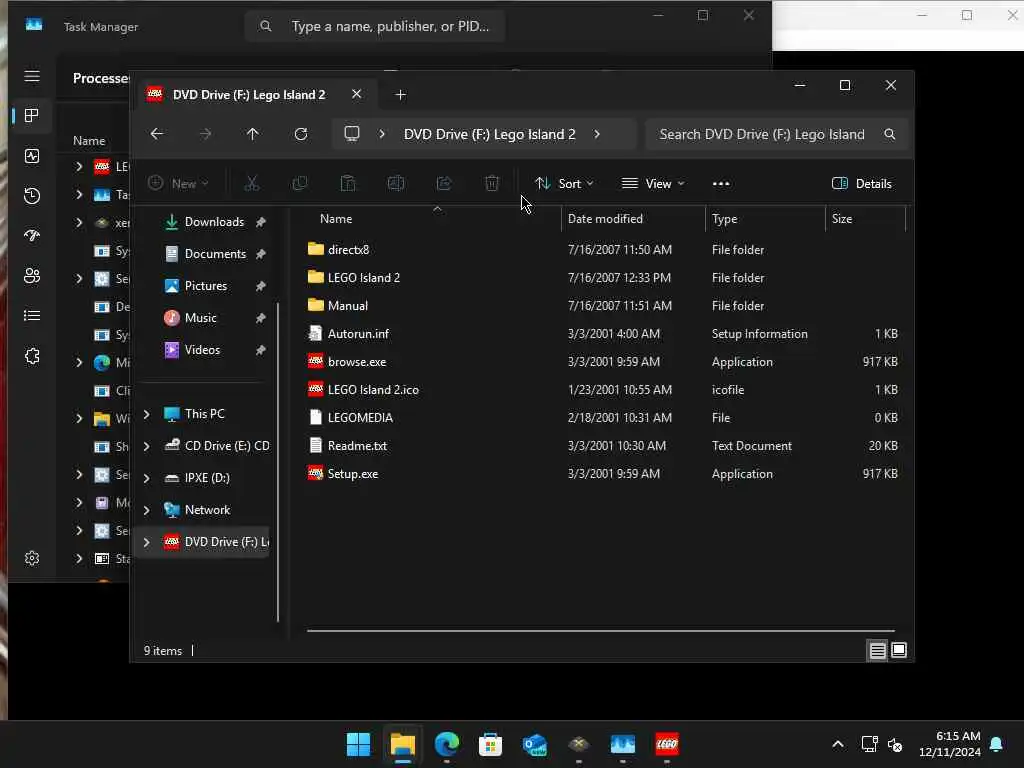Open Task Manager App history icon
The width and height of the screenshot is (1024, 768).
coord(32,196)
